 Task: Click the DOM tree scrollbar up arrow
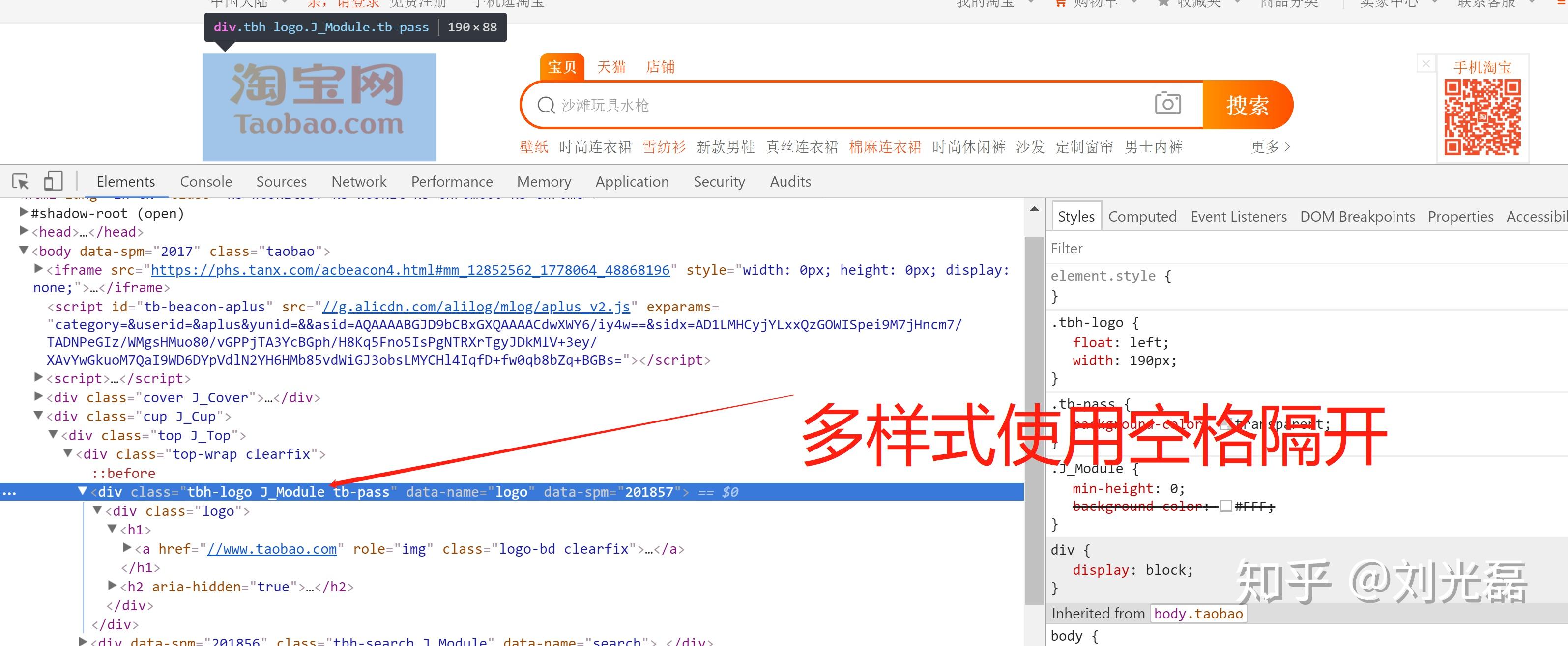1034,209
